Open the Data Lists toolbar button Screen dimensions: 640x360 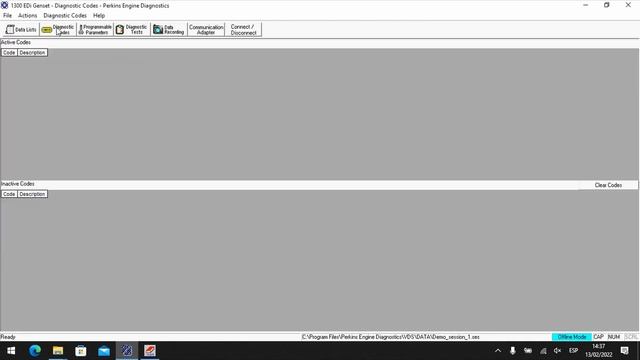21,29
